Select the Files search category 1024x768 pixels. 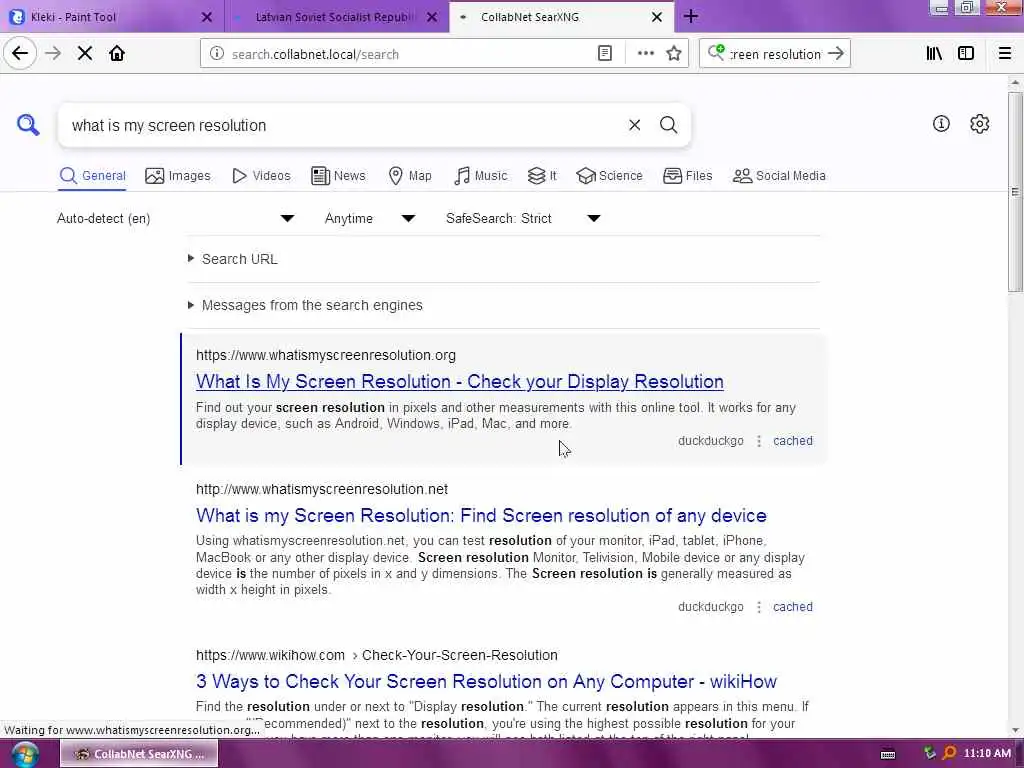[687, 176]
